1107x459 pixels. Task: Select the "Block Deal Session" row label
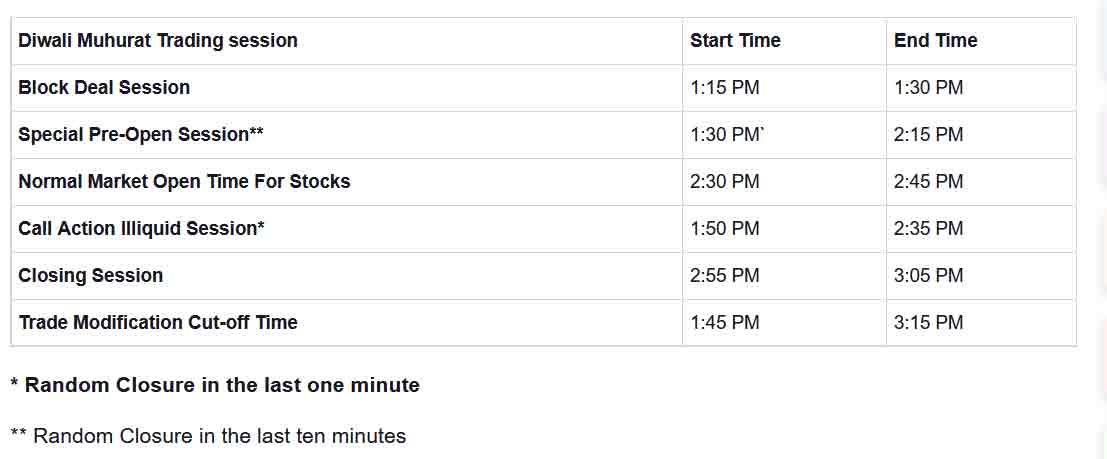pos(104,88)
